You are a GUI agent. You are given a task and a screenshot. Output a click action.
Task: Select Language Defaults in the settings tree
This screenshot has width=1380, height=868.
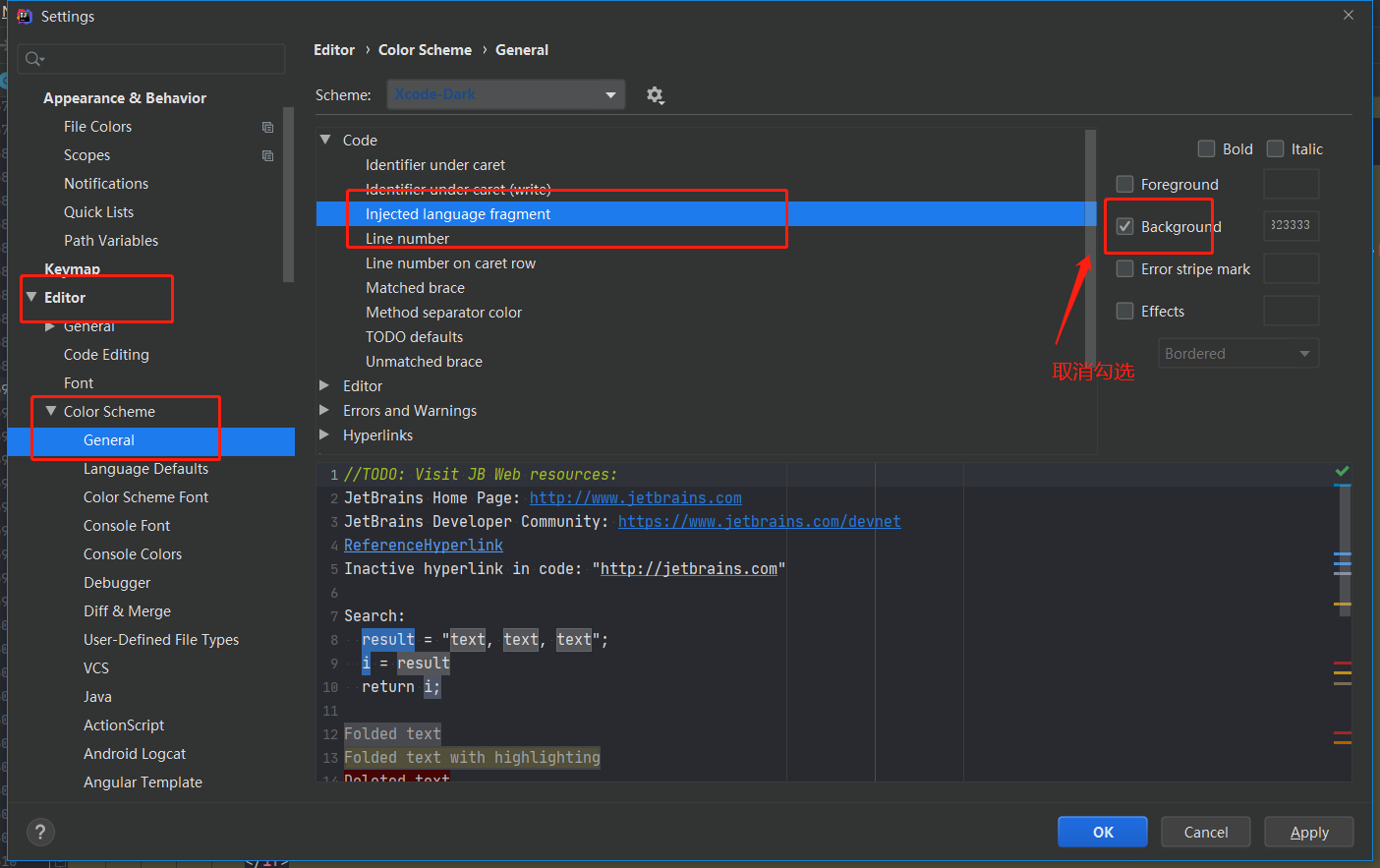[145, 469]
